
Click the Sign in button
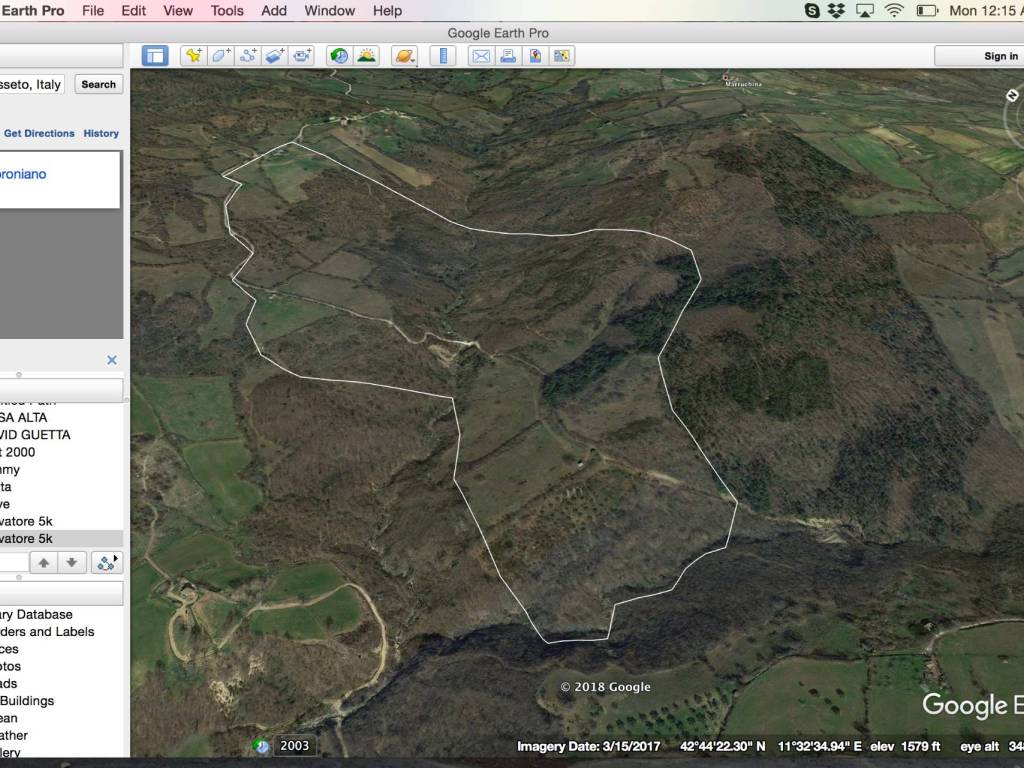pos(1000,56)
